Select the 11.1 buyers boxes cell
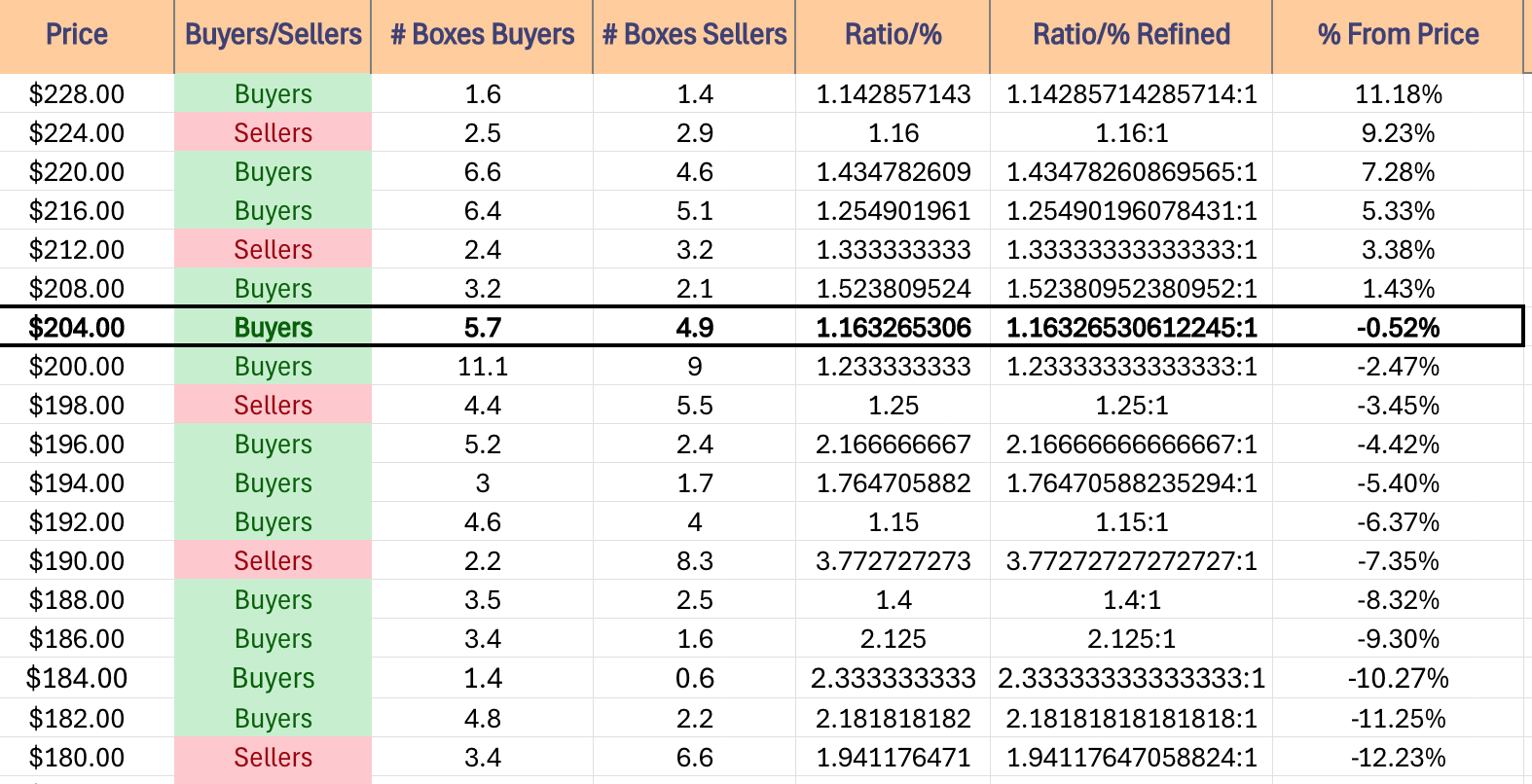1532x784 pixels. click(482, 367)
